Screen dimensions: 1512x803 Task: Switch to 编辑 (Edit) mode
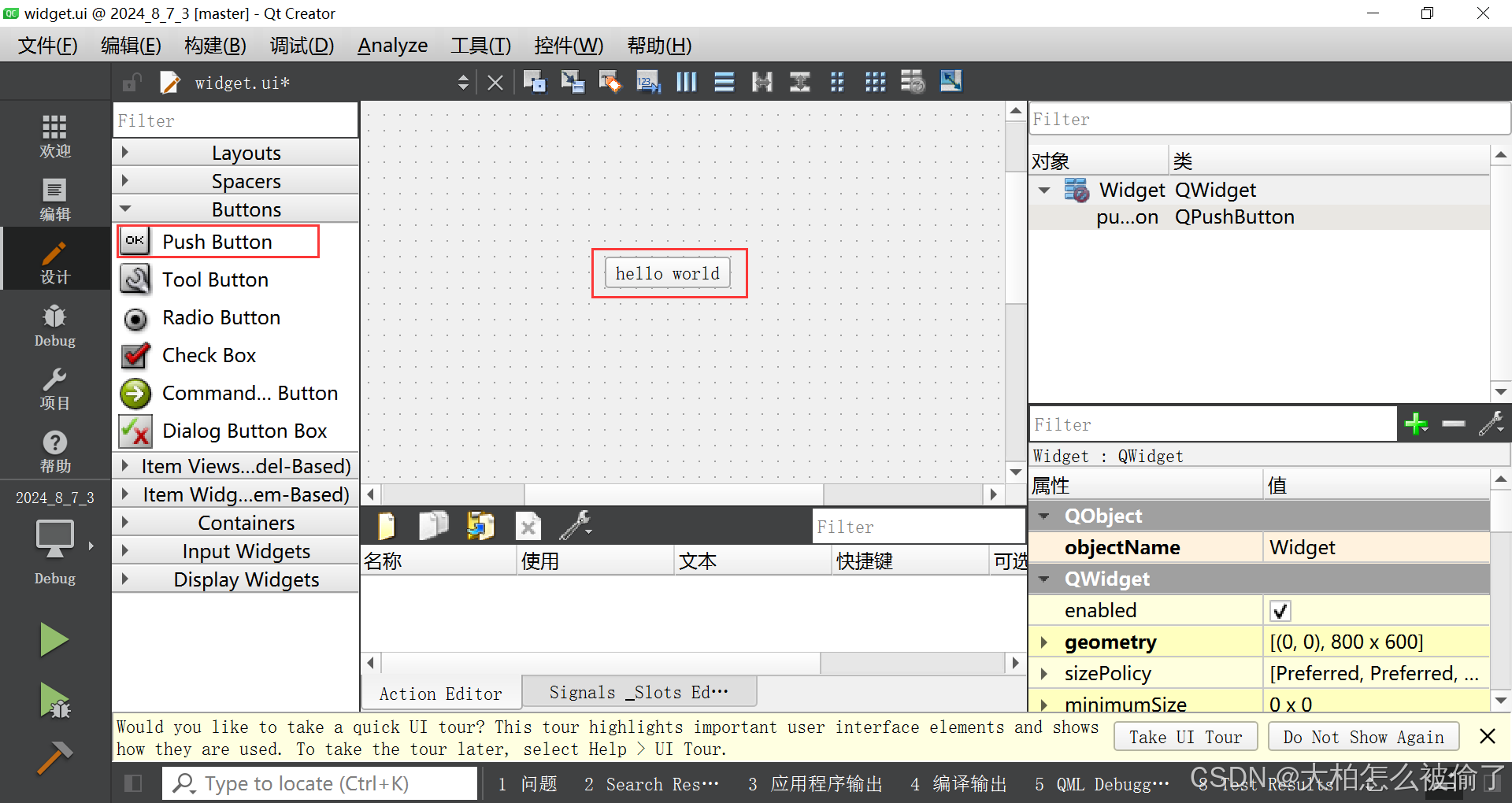click(x=55, y=199)
